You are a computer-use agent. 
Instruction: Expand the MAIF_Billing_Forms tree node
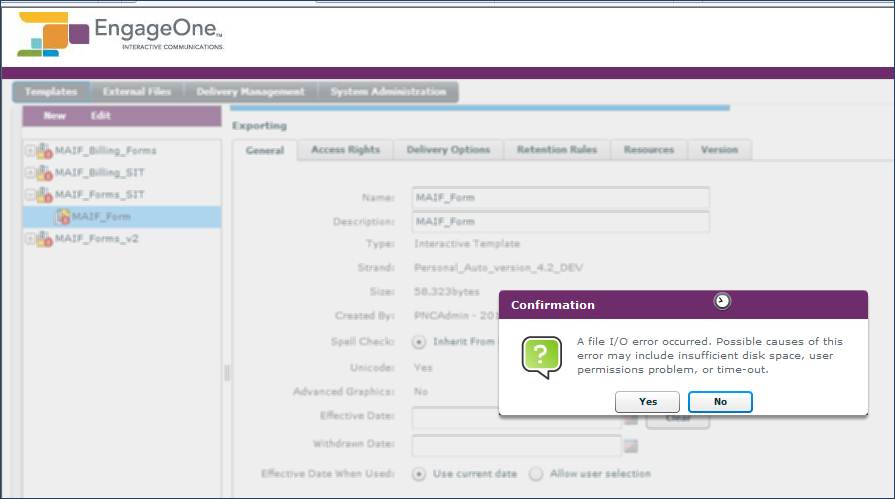pos(30,151)
